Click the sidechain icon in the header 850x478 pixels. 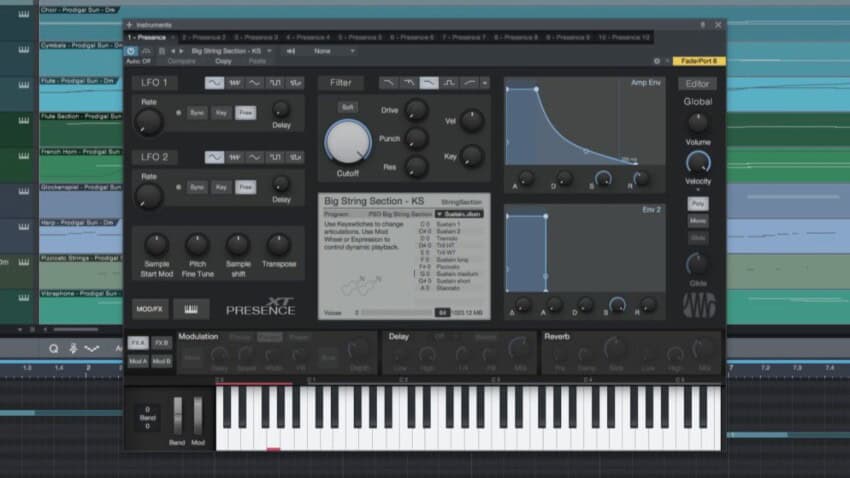[x=291, y=51]
